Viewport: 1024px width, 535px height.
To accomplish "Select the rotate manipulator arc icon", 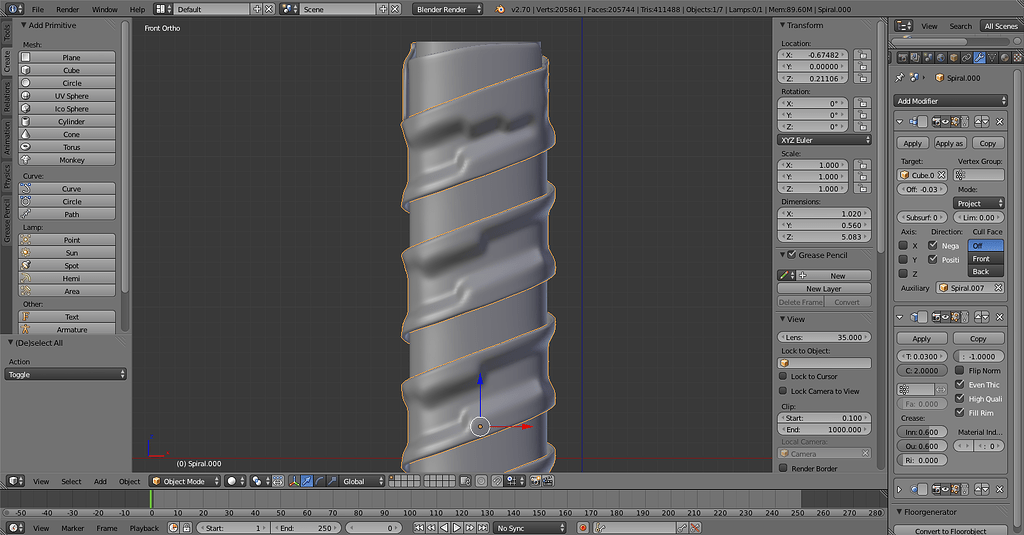I will [319, 481].
